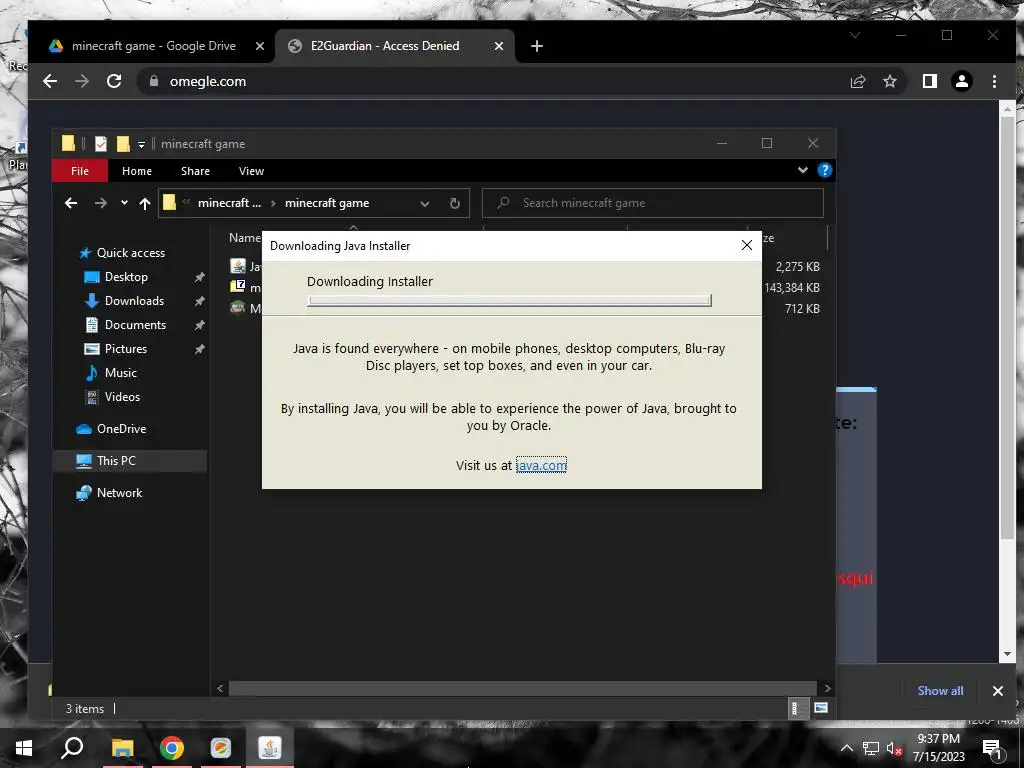Open File Explorer from taskbar
1024x768 pixels.
pos(122,748)
